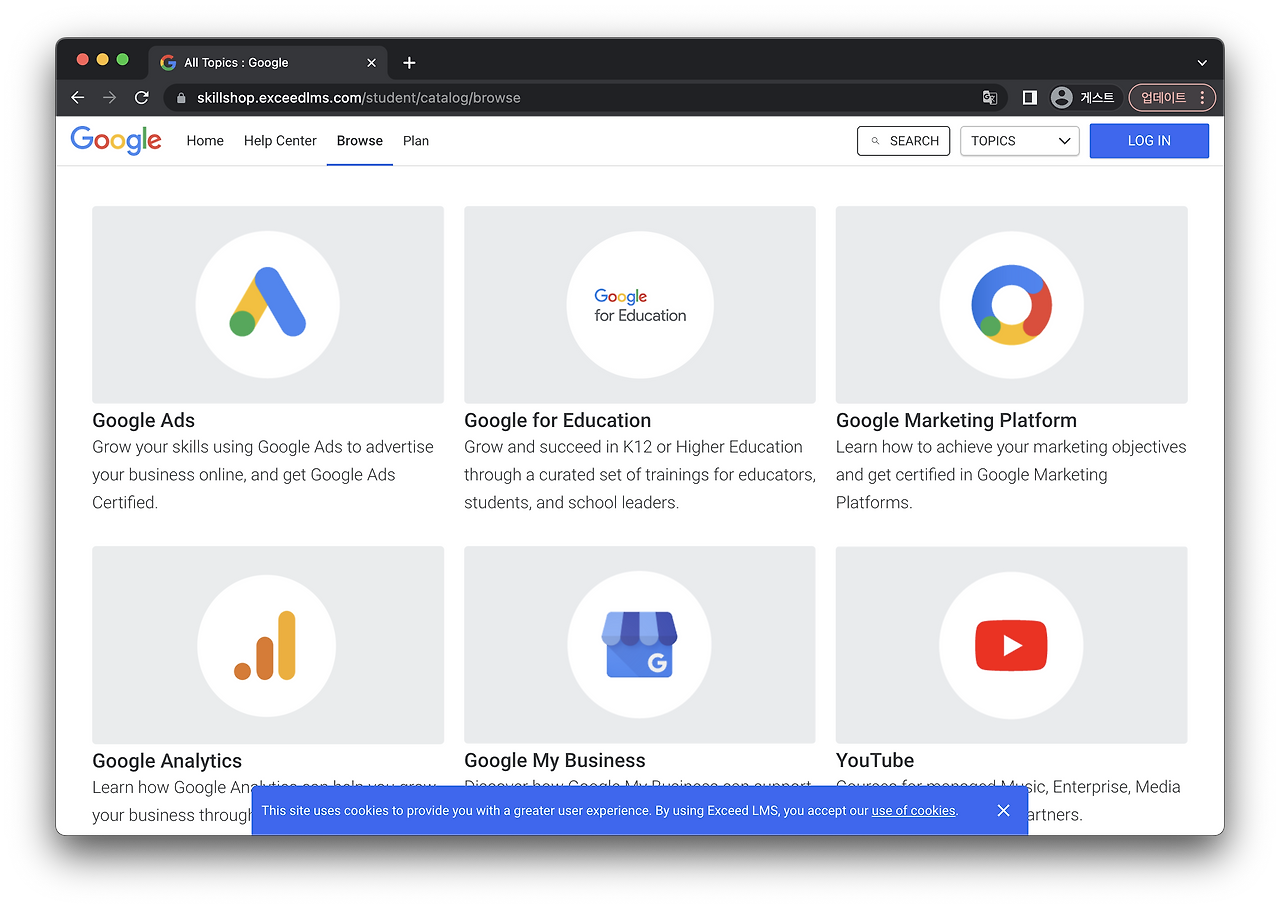Image resolution: width=1280 pixels, height=909 pixels.
Task: Open the Google My Business logo thumbnail
Action: tap(640, 645)
